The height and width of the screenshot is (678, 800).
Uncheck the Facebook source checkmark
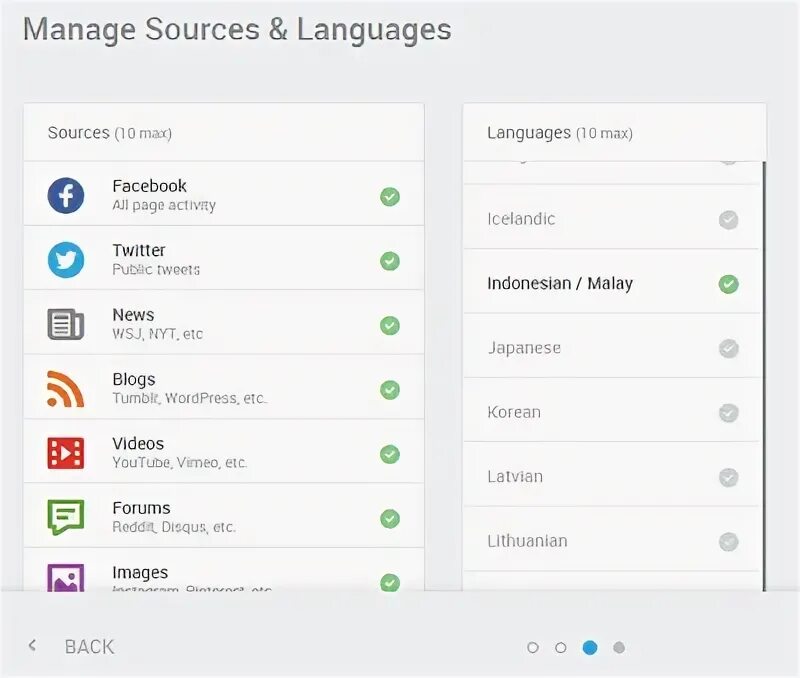[x=390, y=196]
